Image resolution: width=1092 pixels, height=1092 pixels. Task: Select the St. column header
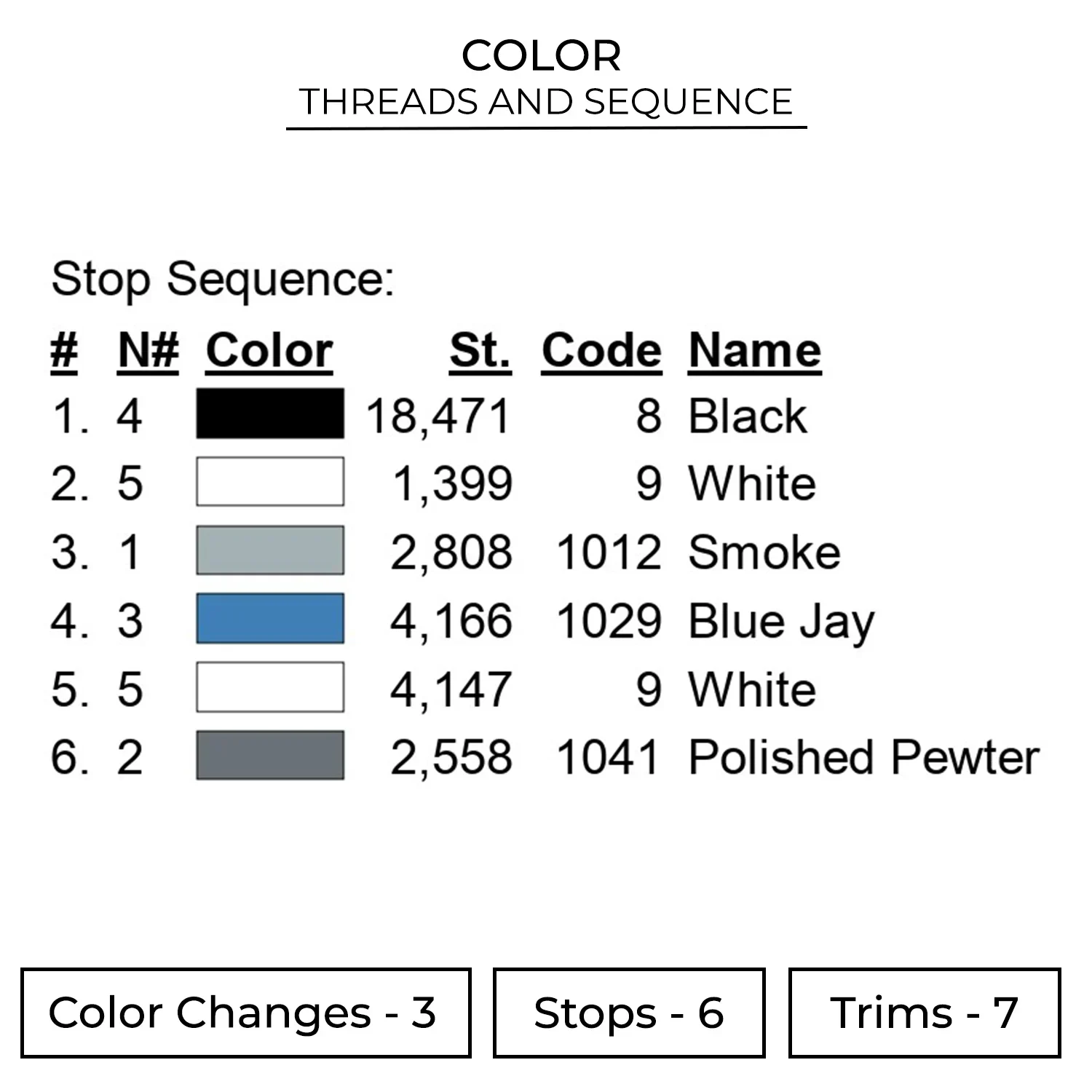pos(480,351)
